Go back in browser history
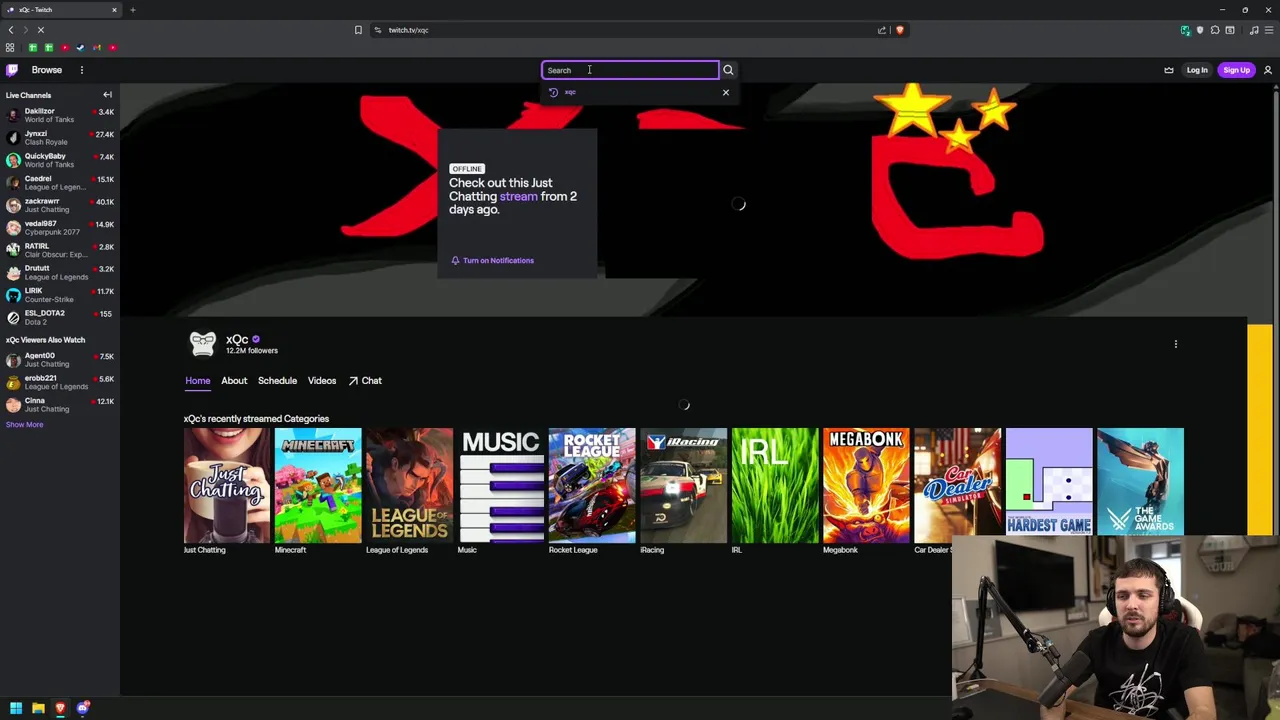 (x=11, y=30)
